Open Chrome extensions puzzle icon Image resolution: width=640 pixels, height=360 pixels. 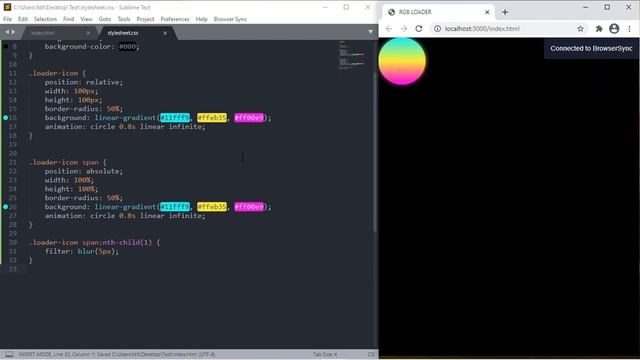pos(599,29)
